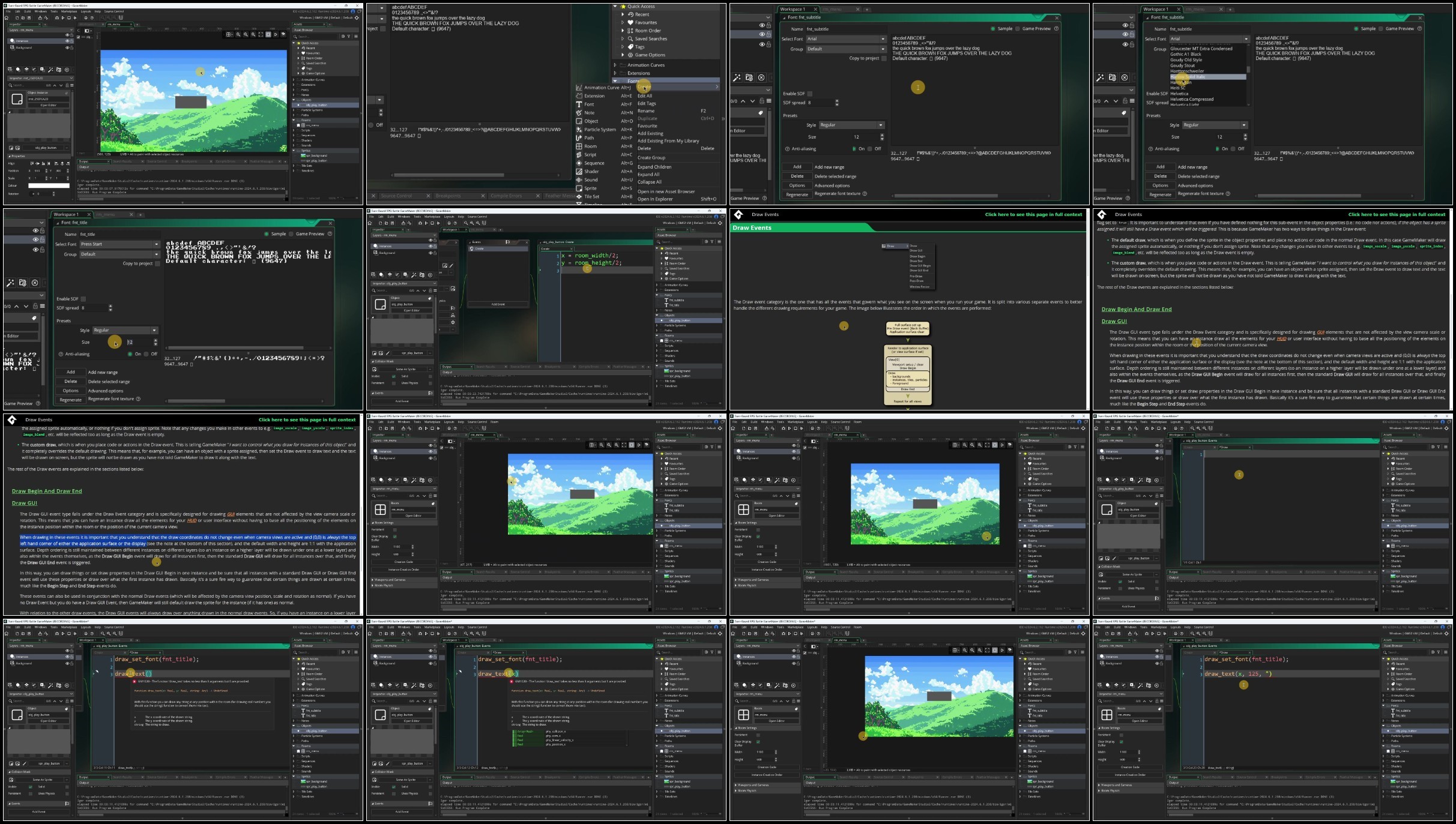Choose Collapse All from the context menu

[650, 182]
